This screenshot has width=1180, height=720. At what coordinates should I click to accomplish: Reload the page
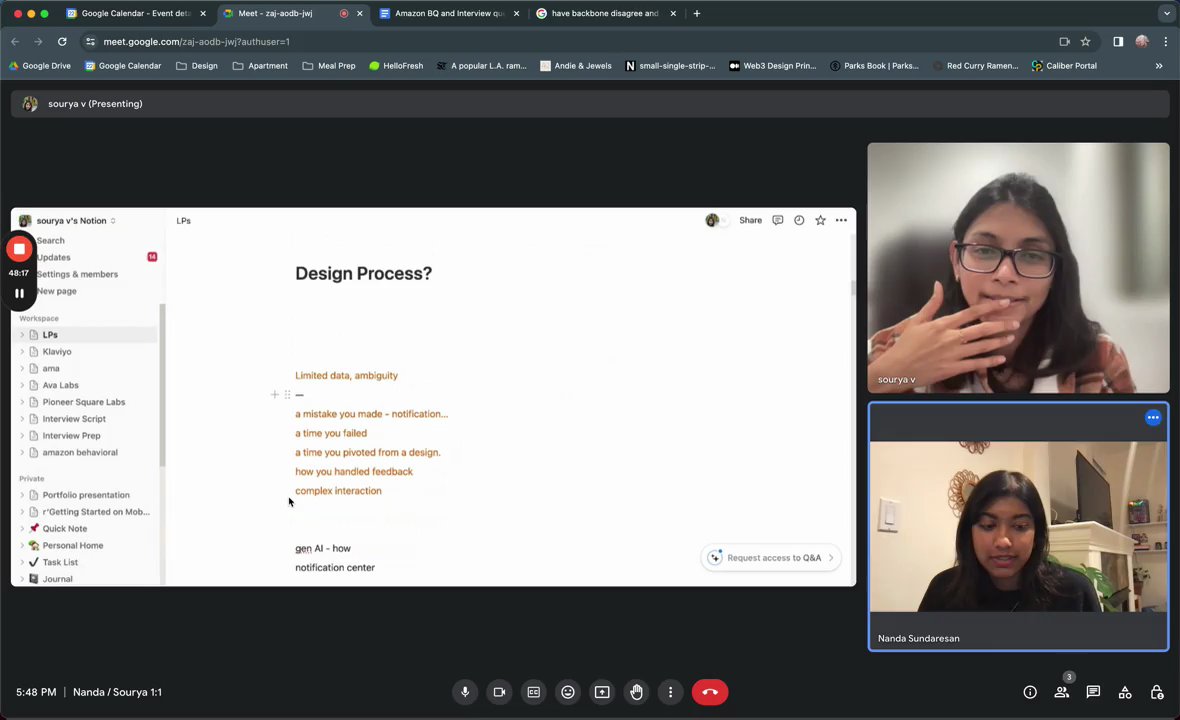[62, 42]
